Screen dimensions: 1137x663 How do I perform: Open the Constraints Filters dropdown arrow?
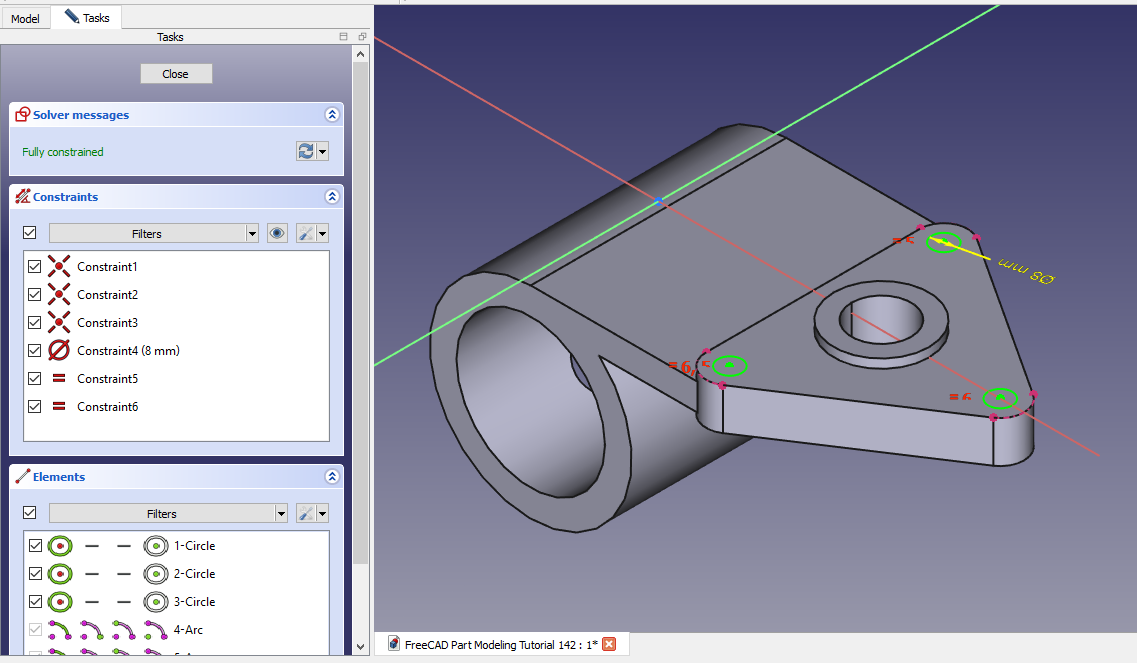pos(252,233)
